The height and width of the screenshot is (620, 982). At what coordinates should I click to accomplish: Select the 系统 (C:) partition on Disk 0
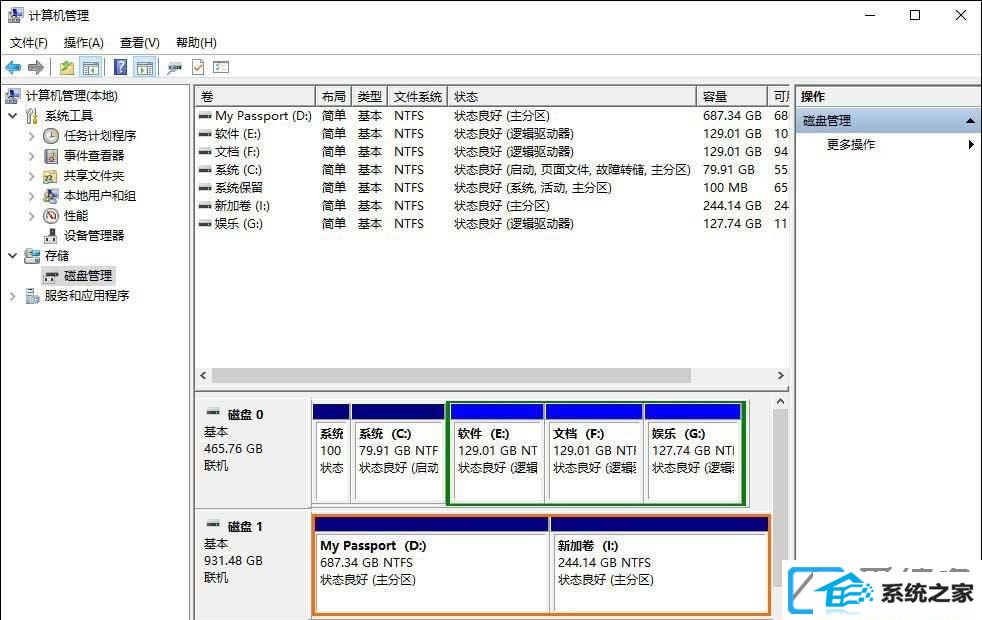pos(398,453)
